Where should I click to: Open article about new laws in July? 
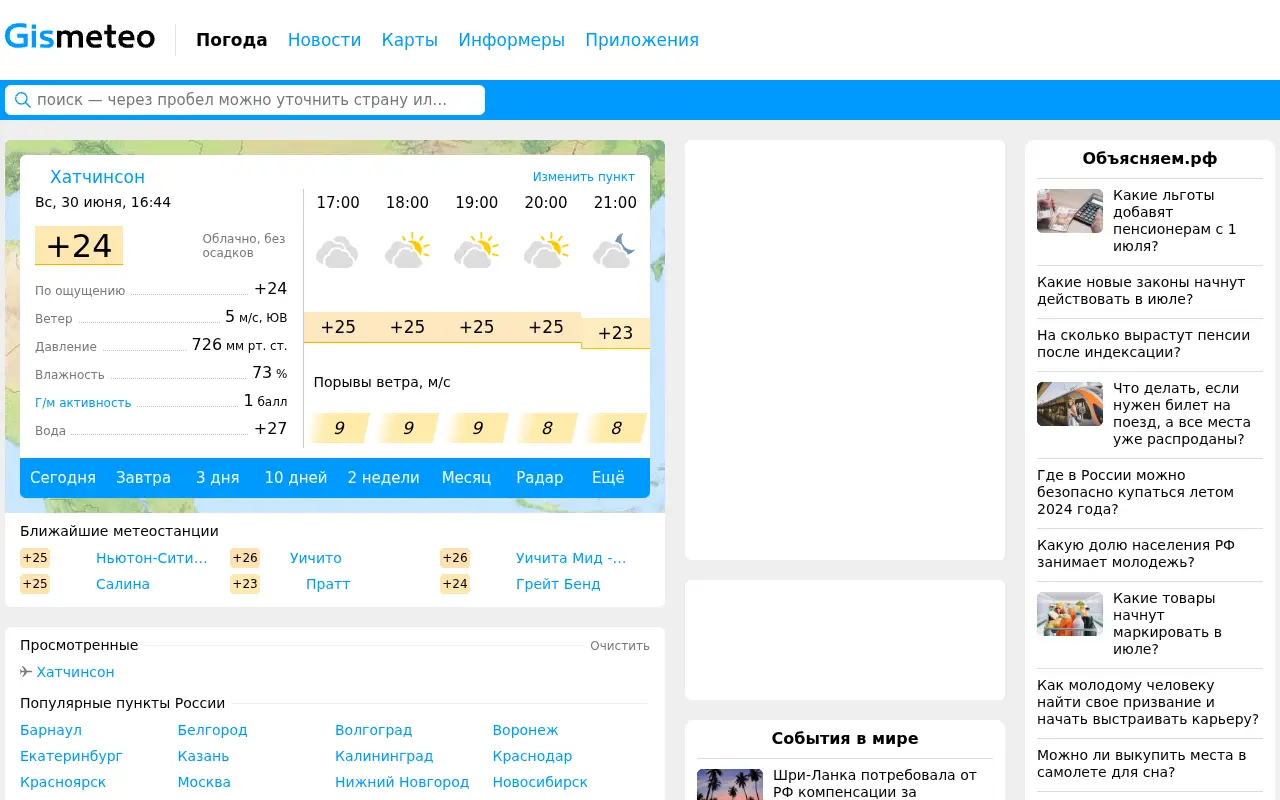[1141, 291]
